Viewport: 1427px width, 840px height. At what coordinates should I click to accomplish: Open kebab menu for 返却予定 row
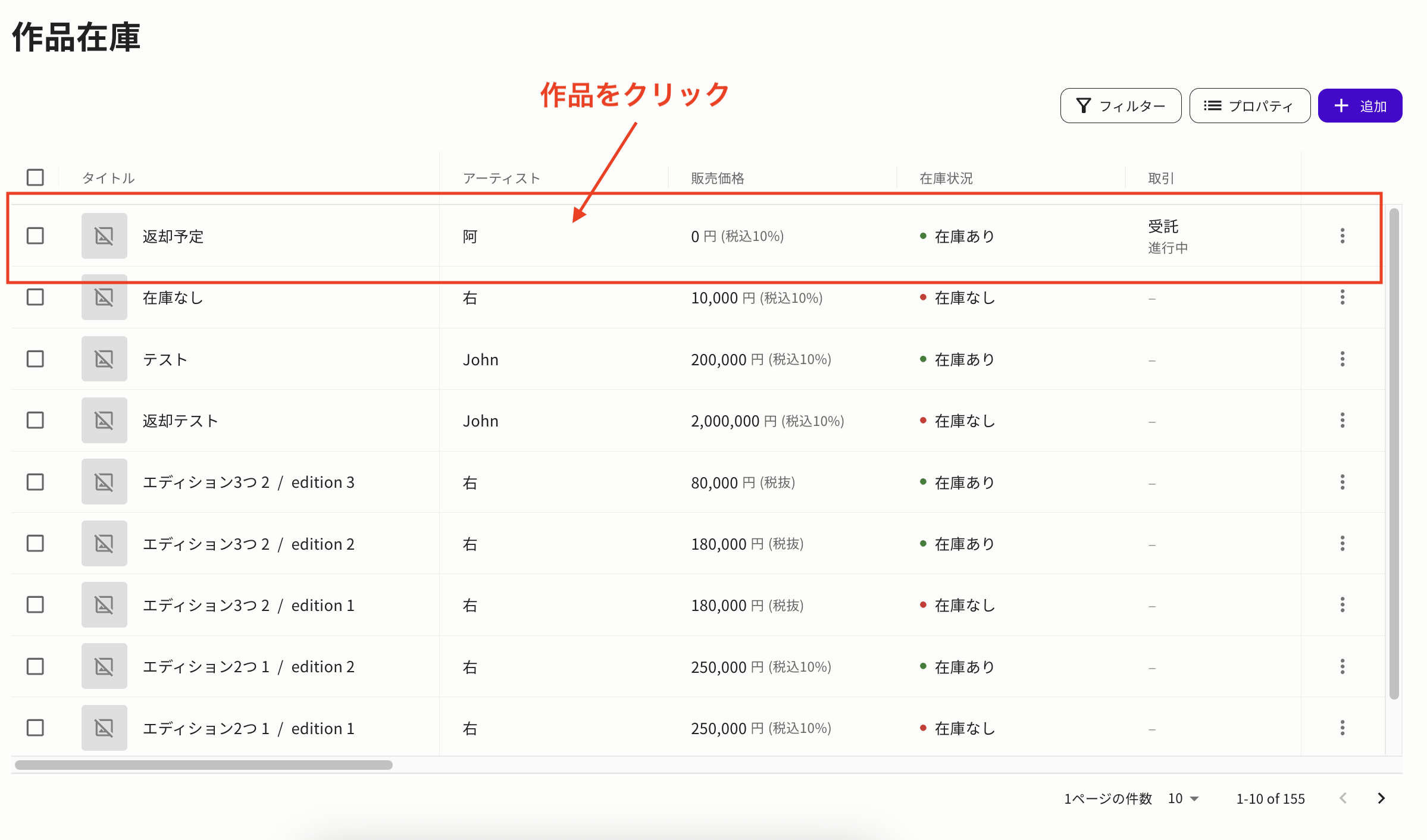[1342, 236]
